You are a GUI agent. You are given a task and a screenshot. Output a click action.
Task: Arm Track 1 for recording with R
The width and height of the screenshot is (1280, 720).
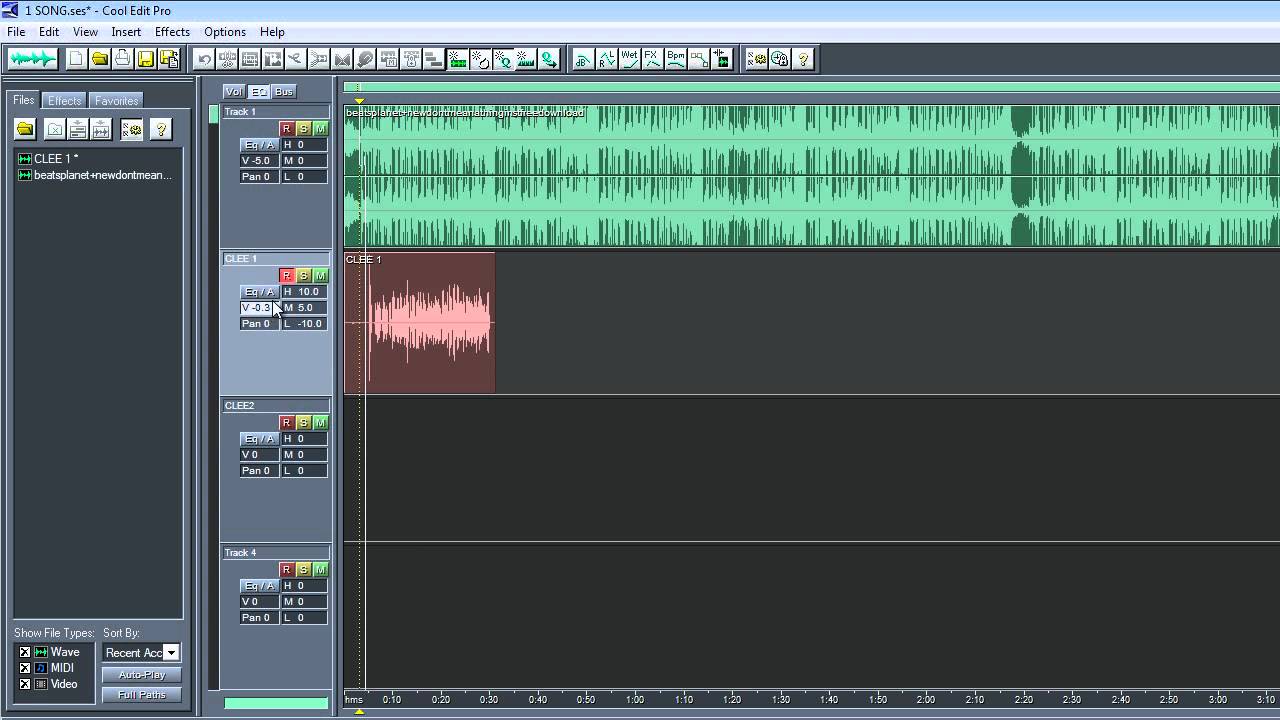[286, 129]
